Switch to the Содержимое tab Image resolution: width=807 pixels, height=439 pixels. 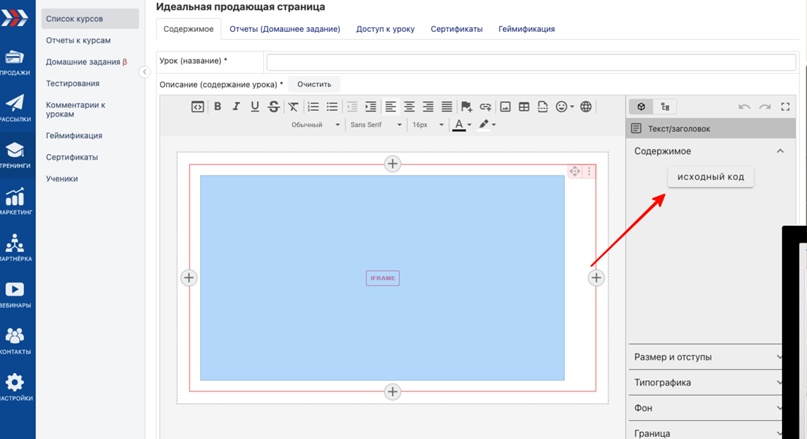[x=188, y=29]
